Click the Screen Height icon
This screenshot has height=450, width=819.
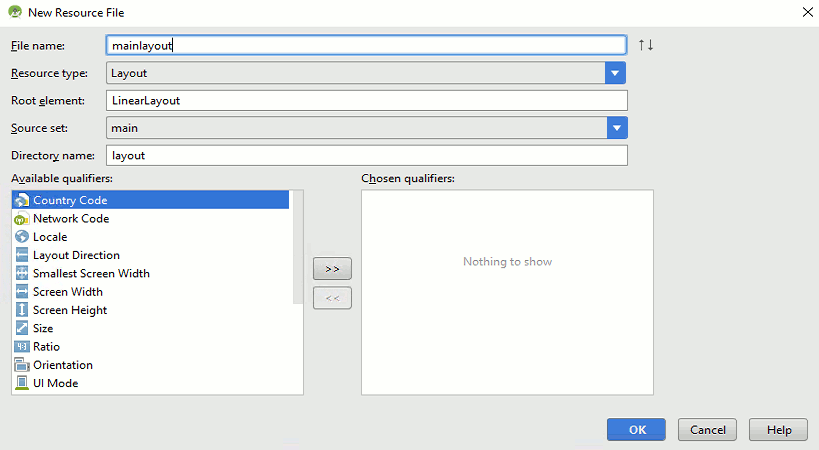tap(21, 310)
